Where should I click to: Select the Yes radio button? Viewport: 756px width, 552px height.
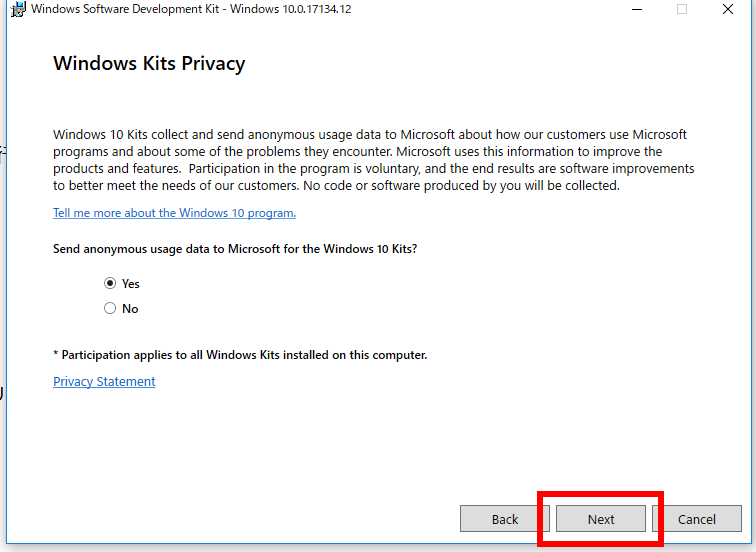(x=110, y=283)
